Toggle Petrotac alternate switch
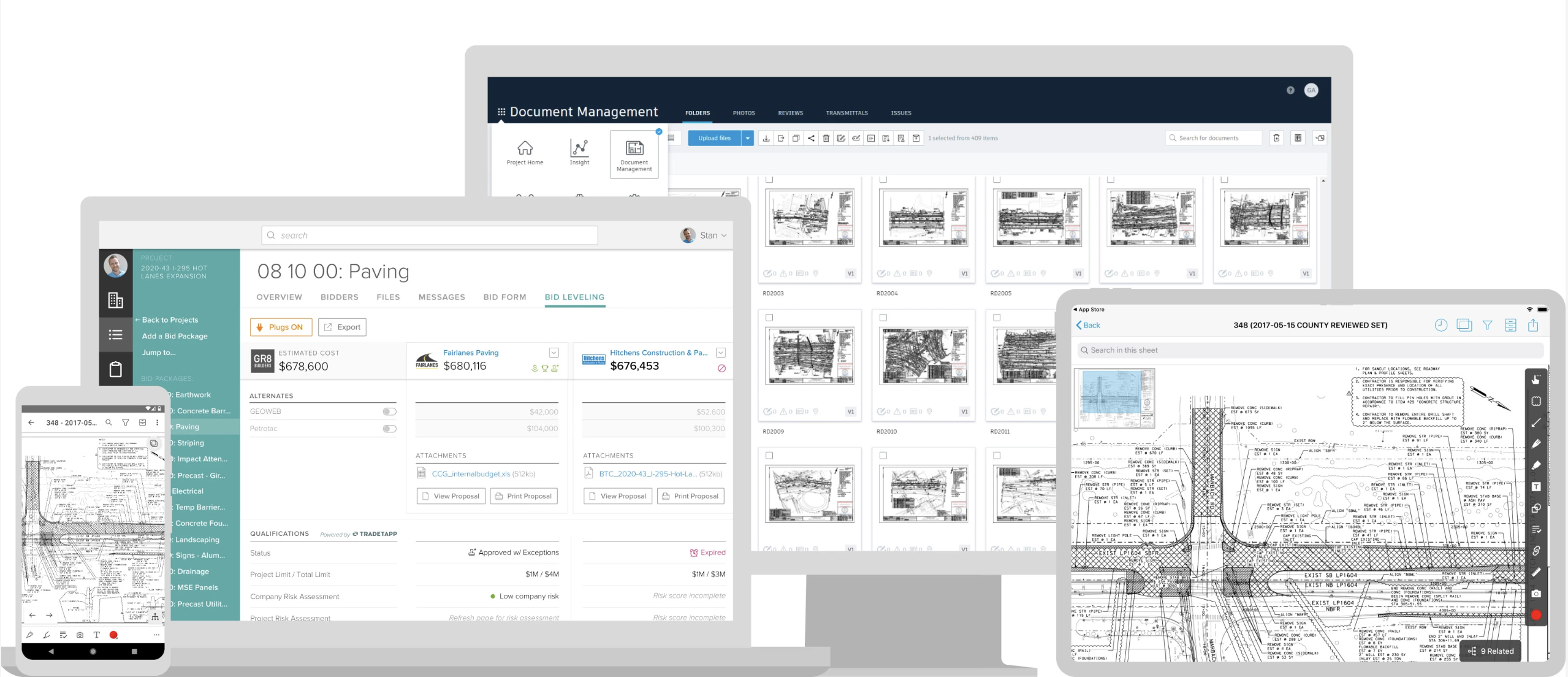 click(389, 429)
